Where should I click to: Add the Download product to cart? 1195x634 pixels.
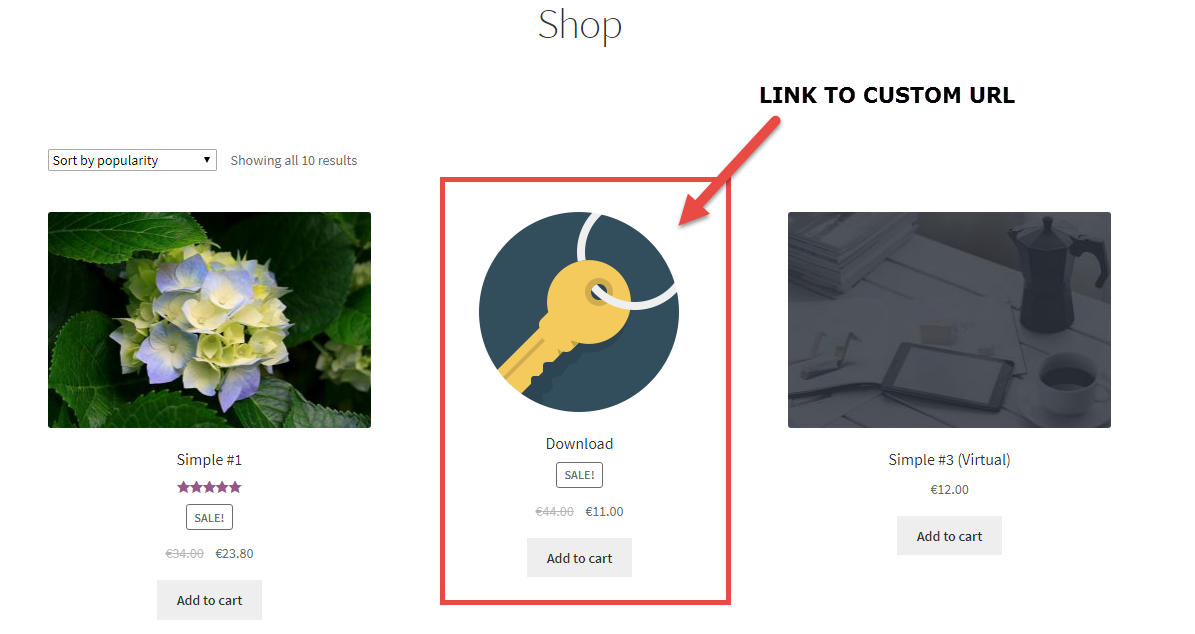pos(579,558)
